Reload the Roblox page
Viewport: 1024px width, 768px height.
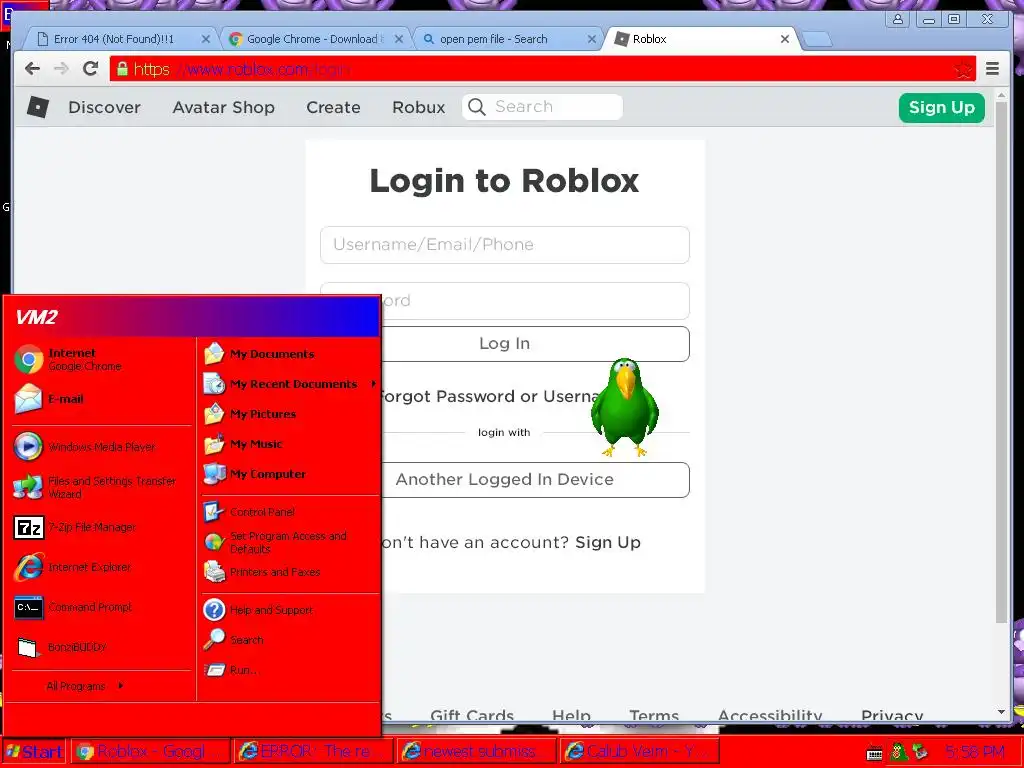[x=91, y=69]
